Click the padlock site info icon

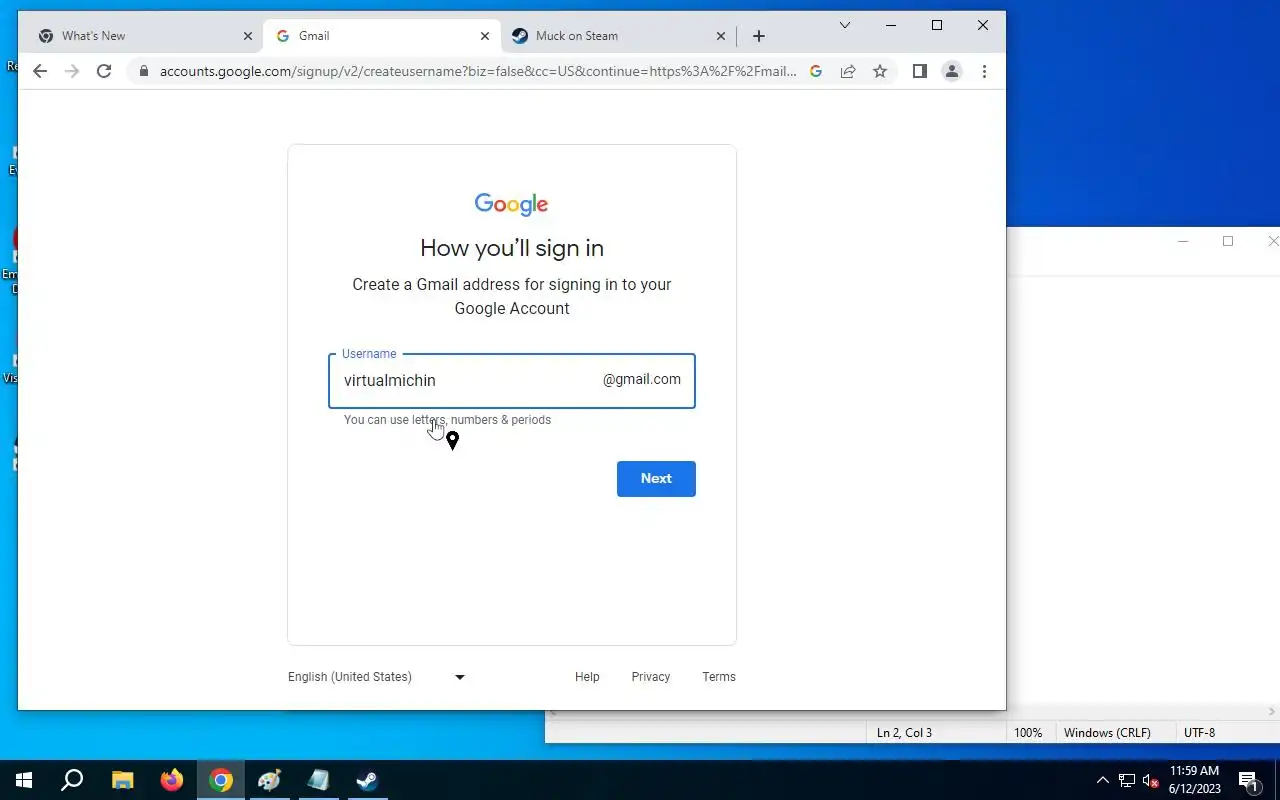pyautogui.click(x=144, y=71)
